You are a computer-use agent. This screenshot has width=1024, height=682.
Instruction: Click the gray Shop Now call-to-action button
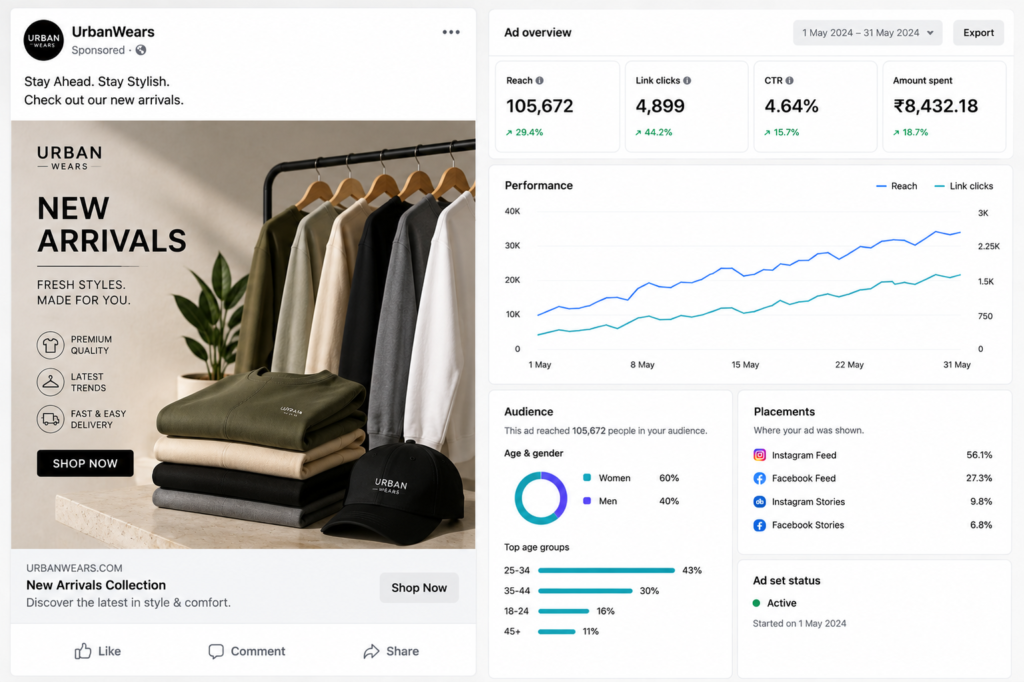tap(419, 588)
